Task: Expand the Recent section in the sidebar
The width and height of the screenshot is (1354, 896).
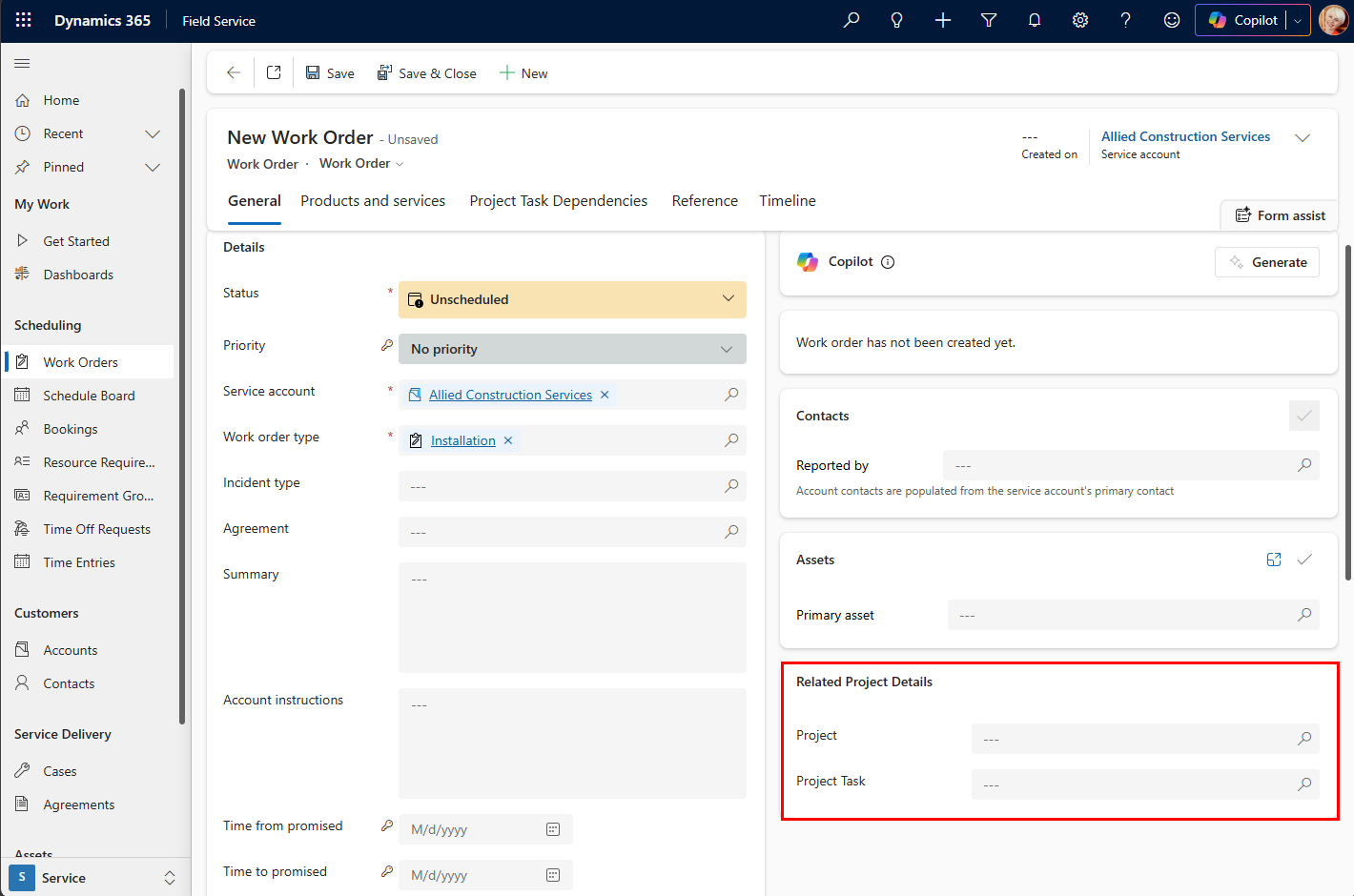Action: tap(153, 133)
